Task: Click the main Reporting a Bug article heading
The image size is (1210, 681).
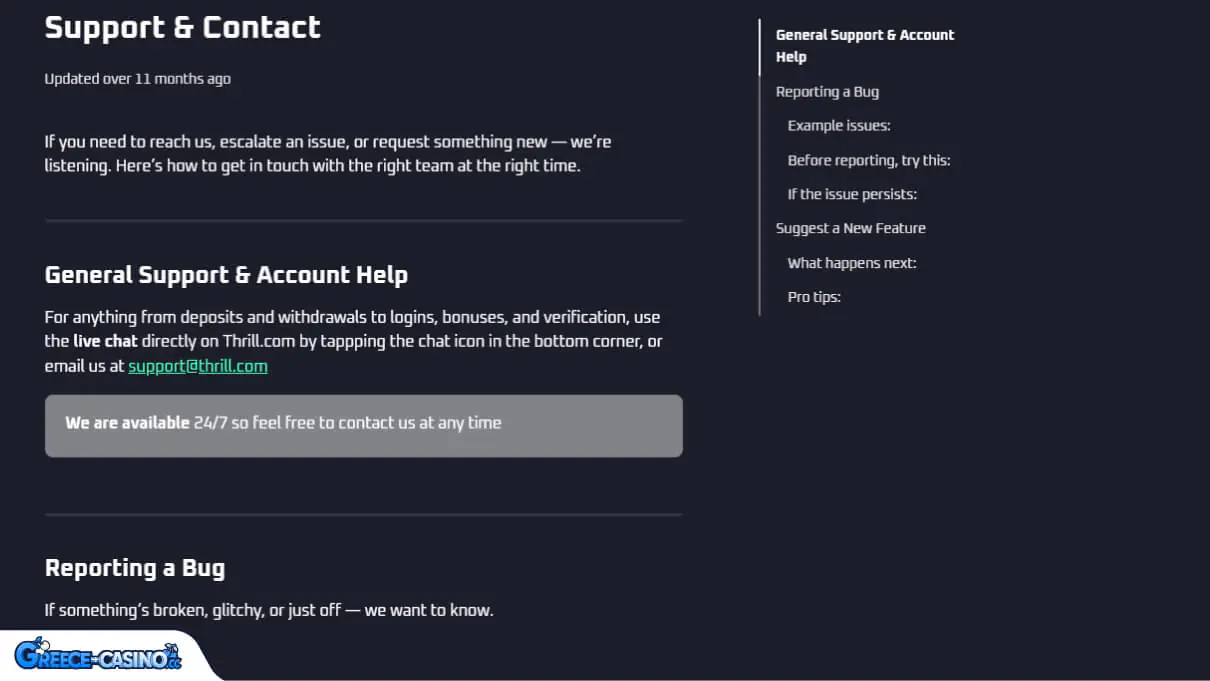Action: pyautogui.click(x=135, y=568)
